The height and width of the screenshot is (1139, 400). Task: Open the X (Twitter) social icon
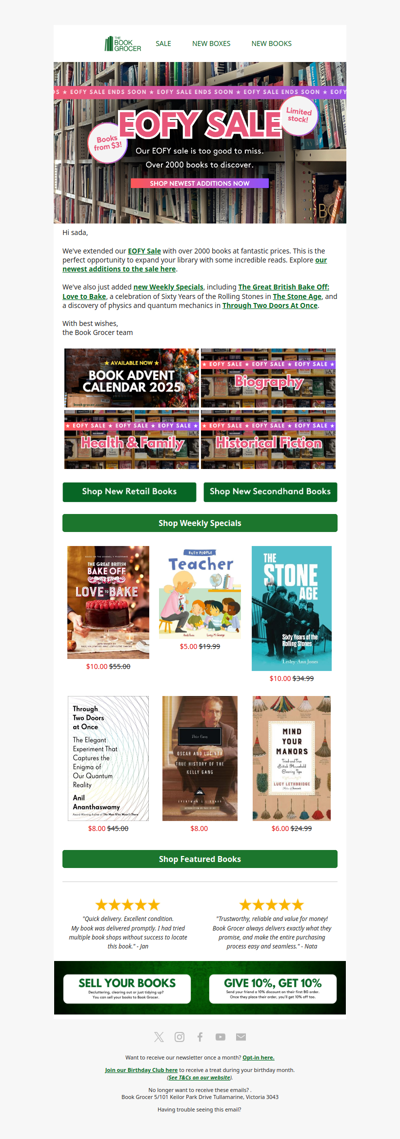click(159, 1037)
